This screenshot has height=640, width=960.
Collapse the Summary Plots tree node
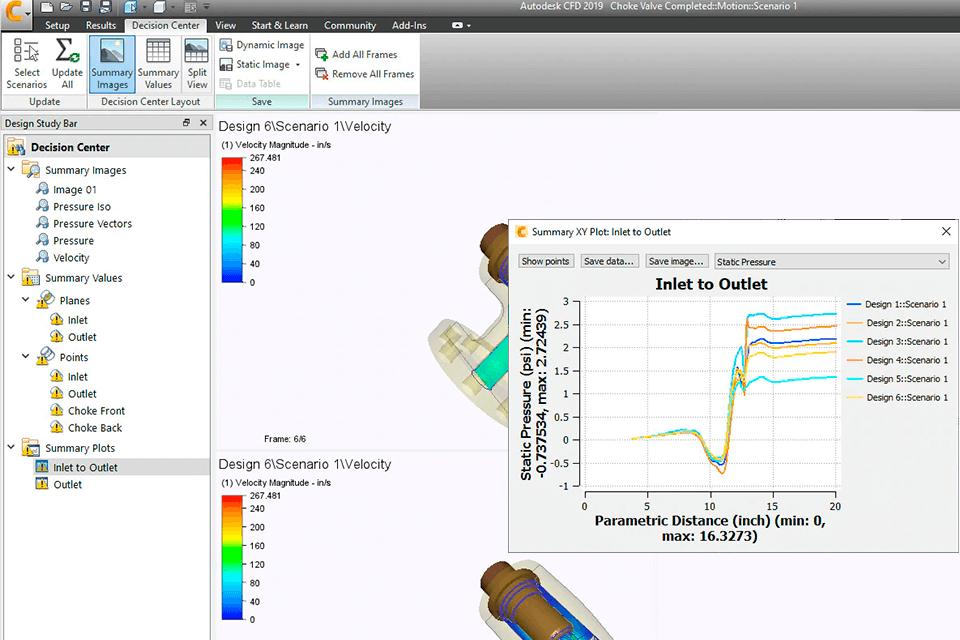click(x=11, y=447)
